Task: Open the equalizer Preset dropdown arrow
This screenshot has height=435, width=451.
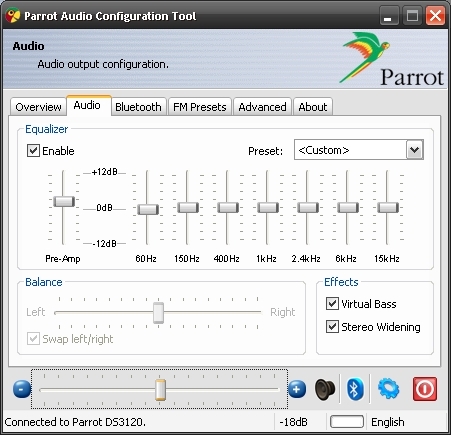Action: (414, 150)
